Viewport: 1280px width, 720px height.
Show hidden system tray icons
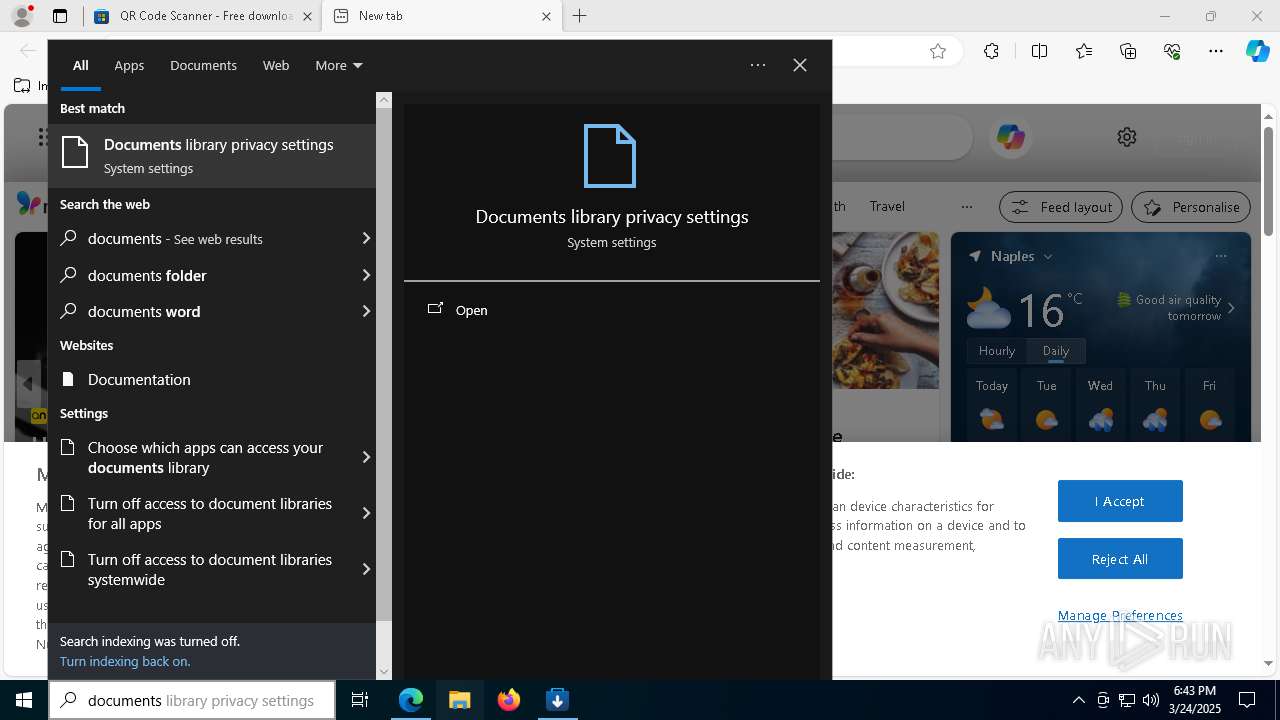[1078, 700]
